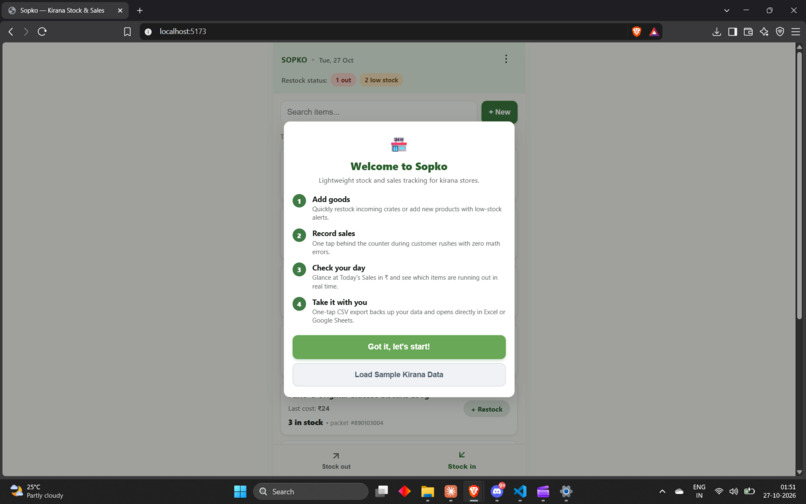
Task: Open browser downloads
Action: point(717,31)
